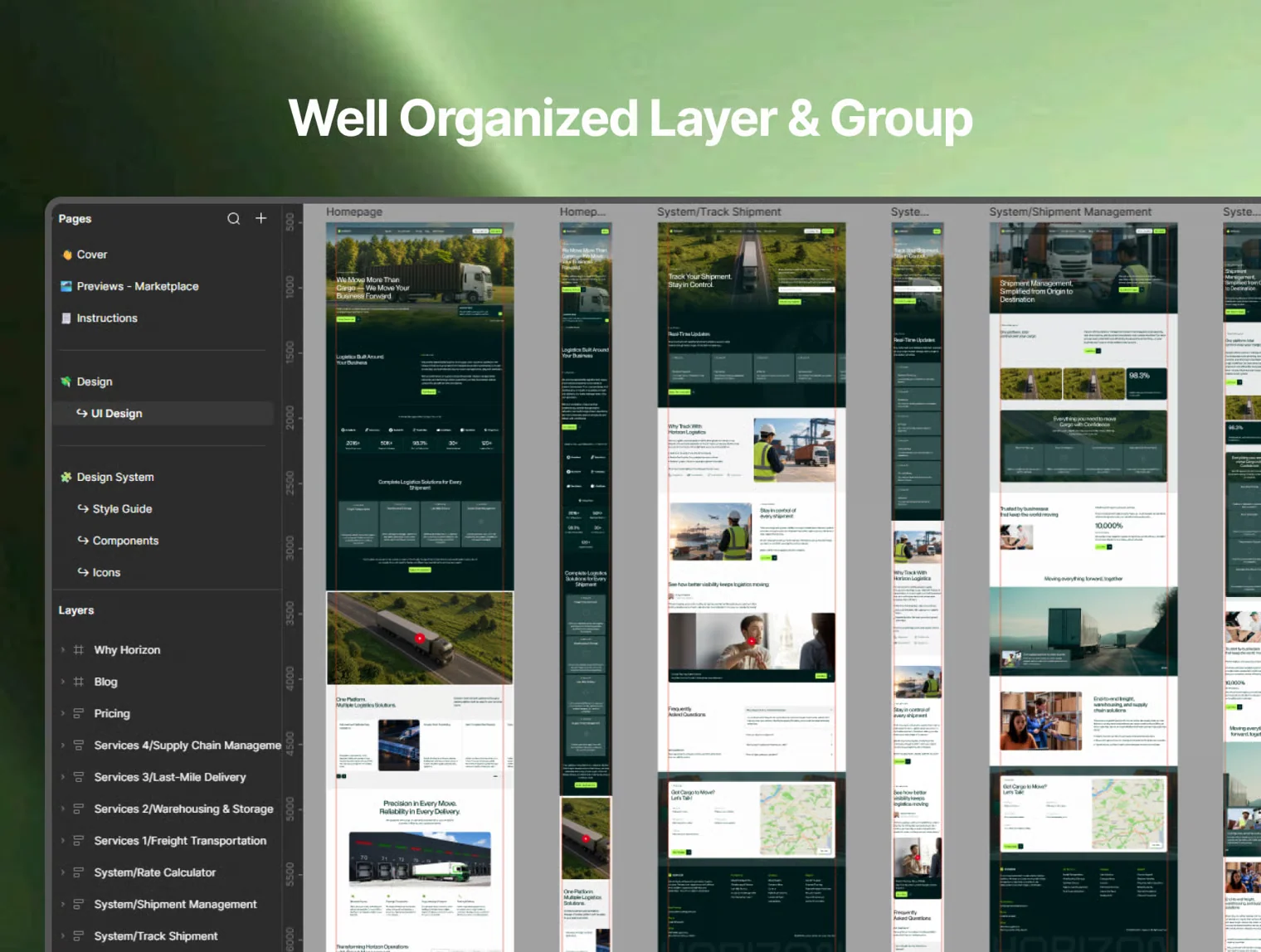Expand the Pricing layer chevron
The width and height of the screenshot is (1261, 952).
pyautogui.click(x=63, y=713)
